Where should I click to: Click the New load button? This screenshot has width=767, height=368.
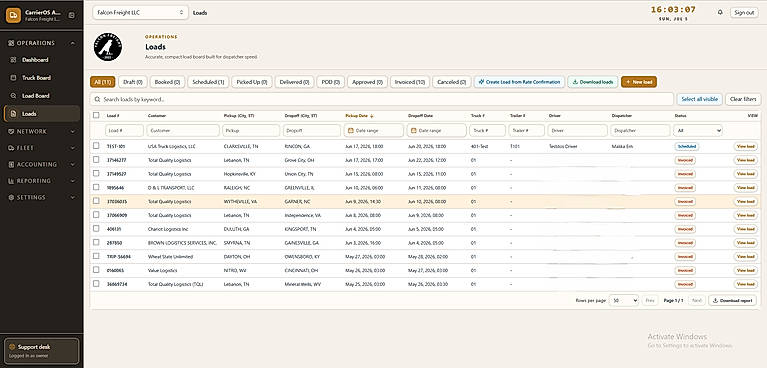(639, 82)
